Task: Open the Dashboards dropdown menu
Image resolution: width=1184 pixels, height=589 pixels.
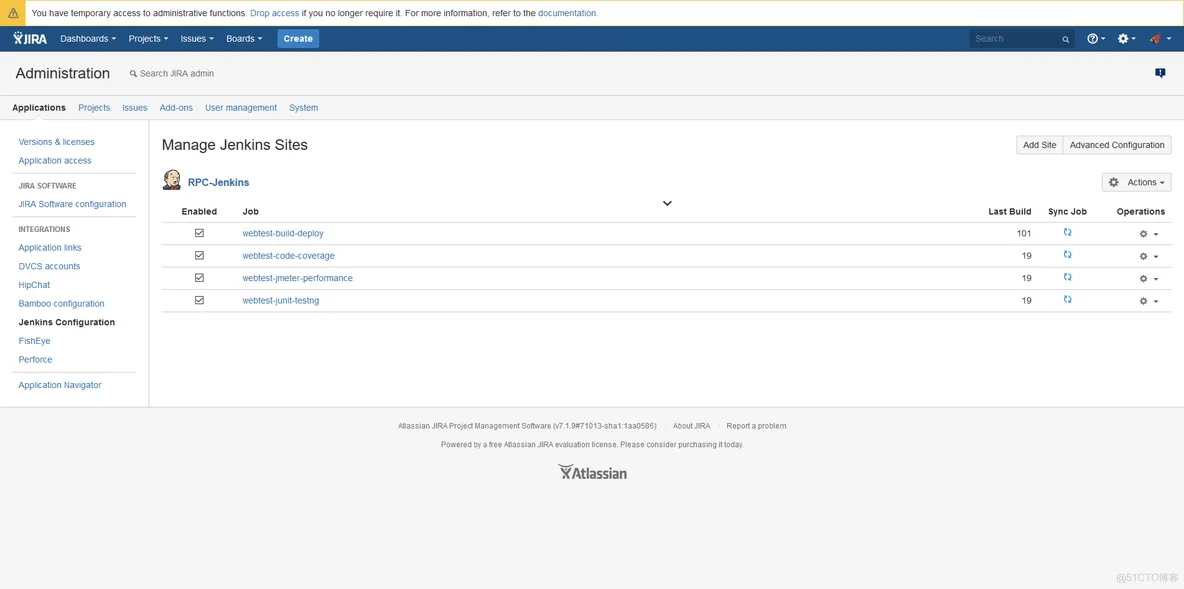Action: 88,39
